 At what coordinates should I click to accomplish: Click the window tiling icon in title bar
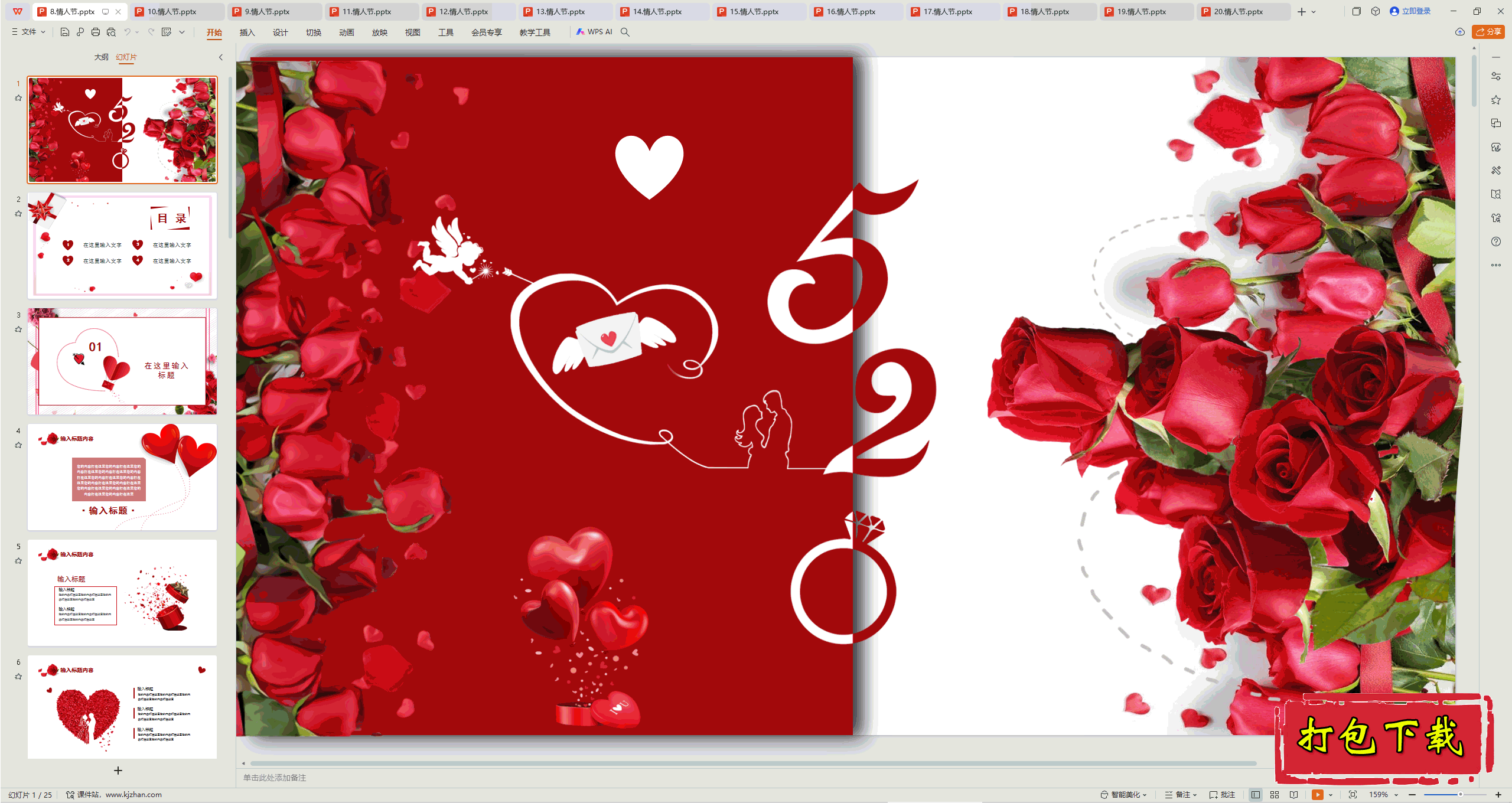[x=1357, y=11]
